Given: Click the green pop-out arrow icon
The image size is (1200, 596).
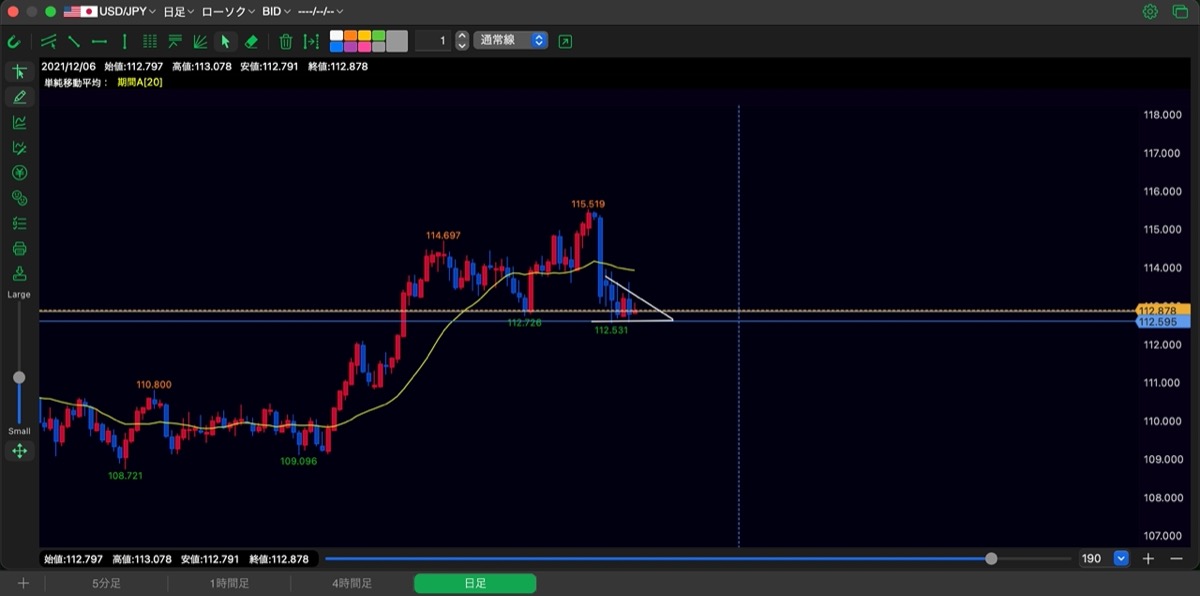Looking at the screenshot, I should pyautogui.click(x=566, y=41).
